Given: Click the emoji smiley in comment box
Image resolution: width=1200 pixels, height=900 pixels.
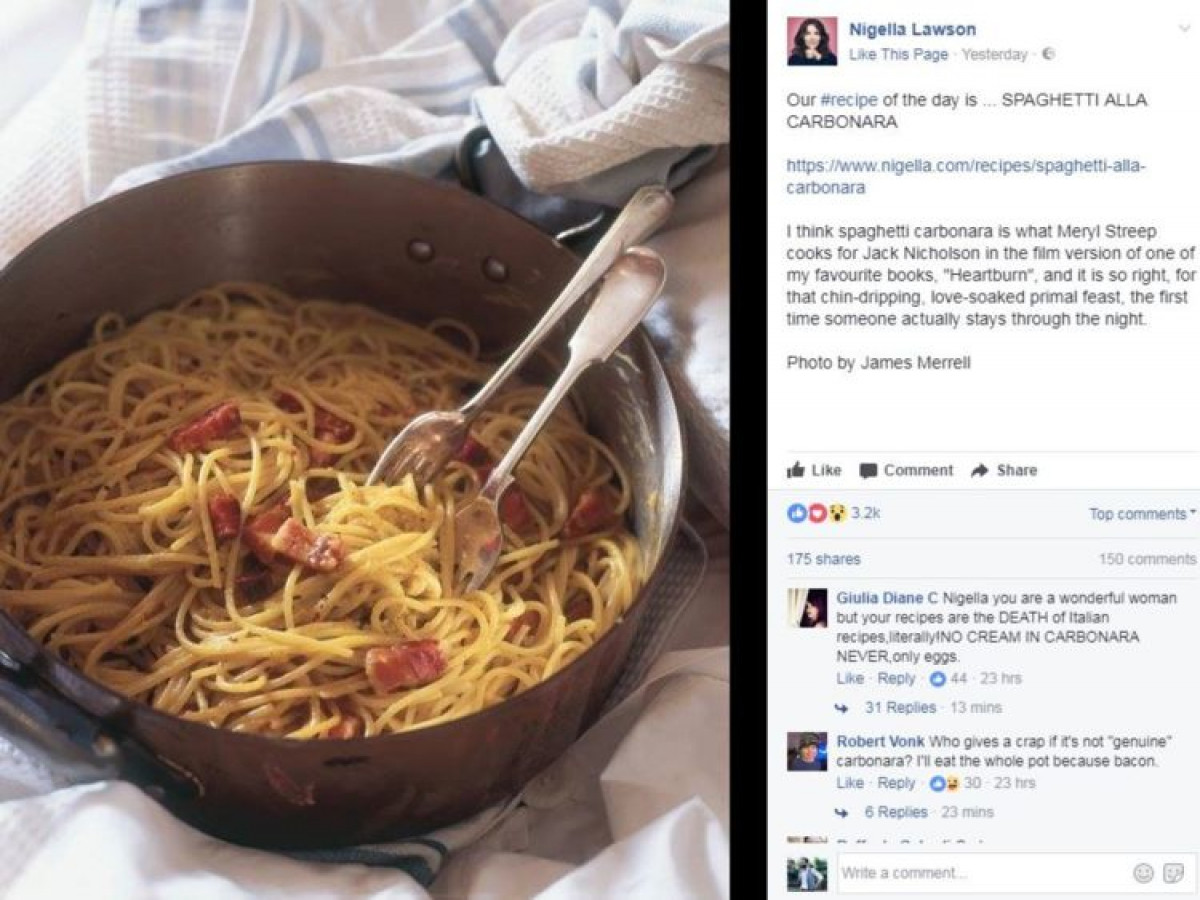Looking at the screenshot, I should tap(1143, 873).
